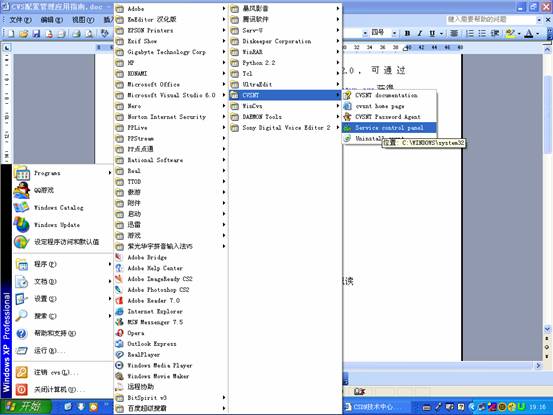Open the 编辑 menu in Word
The width and height of the screenshot is (553, 415).
coord(52,20)
